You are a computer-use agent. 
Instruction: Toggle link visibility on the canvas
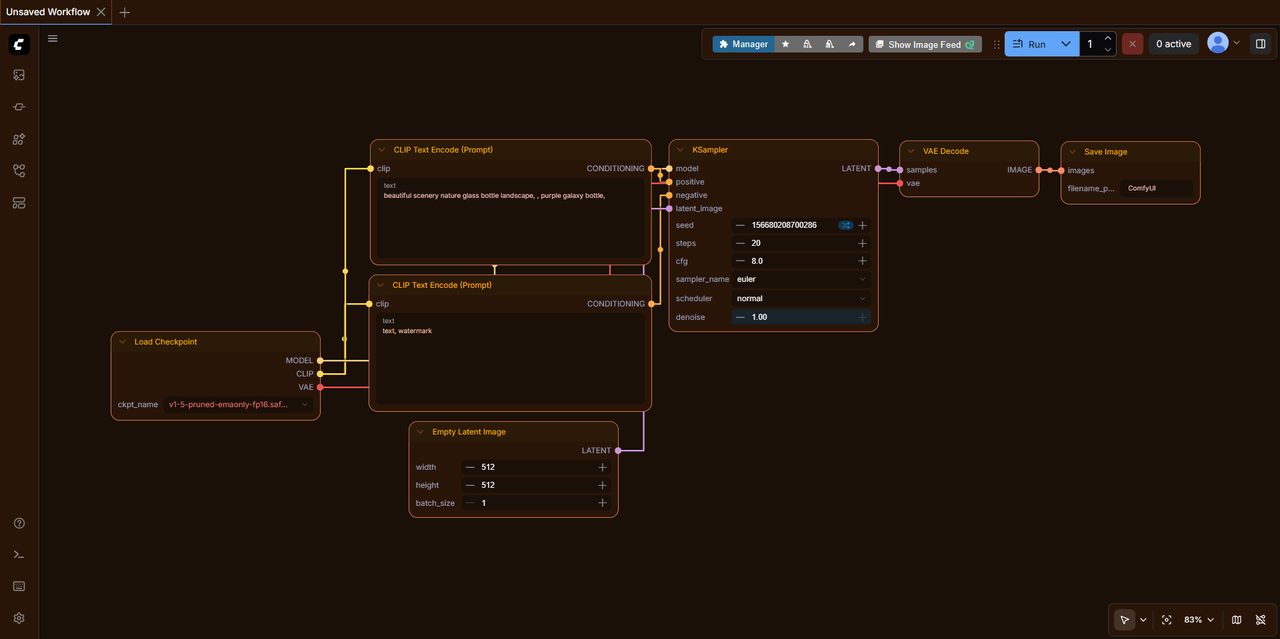1260,620
